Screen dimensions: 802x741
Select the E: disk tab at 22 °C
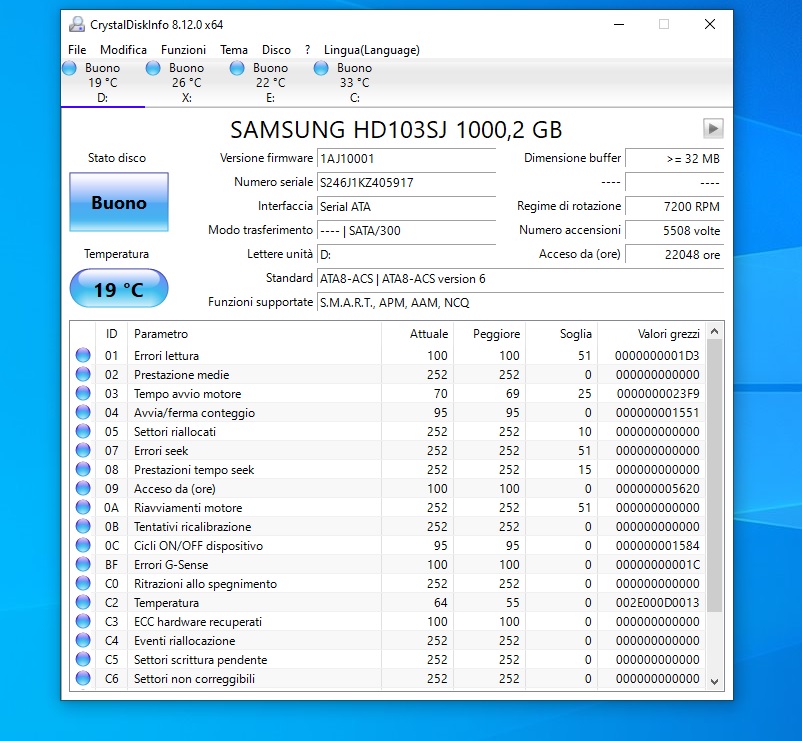(x=271, y=82)
